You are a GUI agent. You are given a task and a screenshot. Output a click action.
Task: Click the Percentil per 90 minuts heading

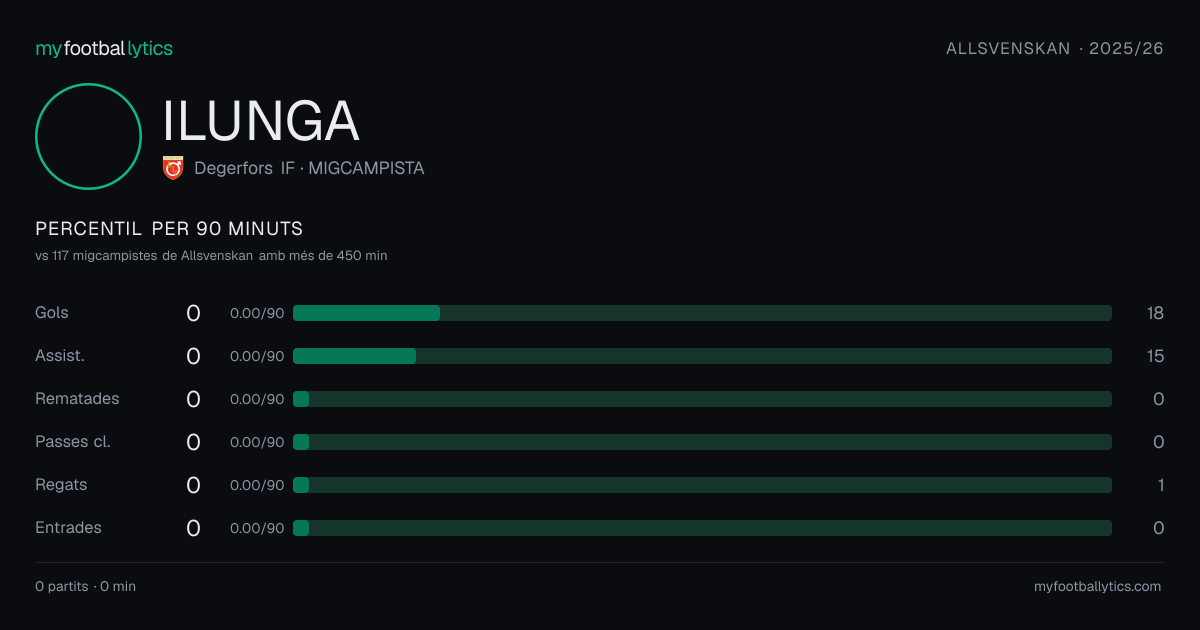(169, 228)
